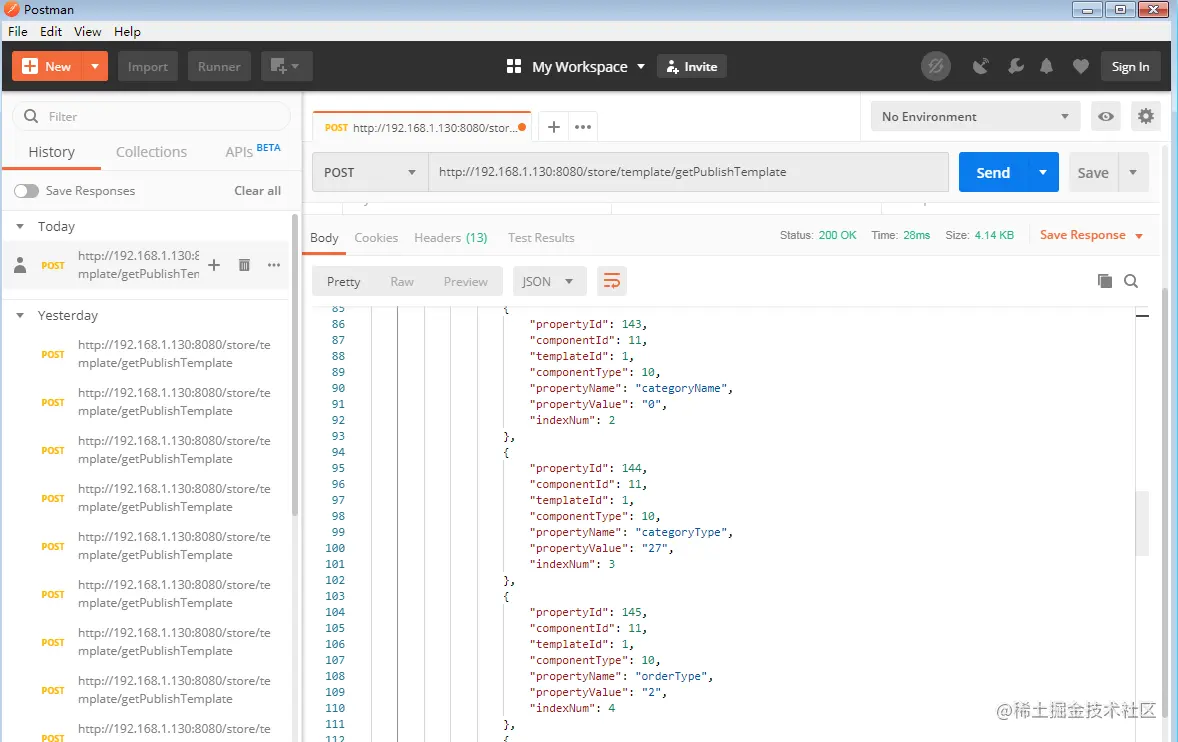Open the notifications bell icon
This screenshot has height=742, width=1178.
pos(1047,67)
